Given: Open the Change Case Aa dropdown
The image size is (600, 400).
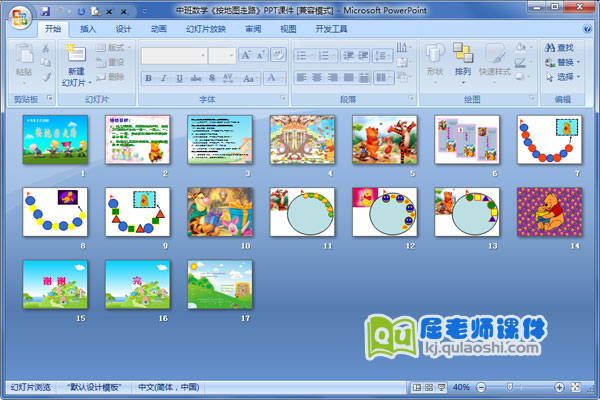Looking at the screenshot, I should (x=251, y=78).
